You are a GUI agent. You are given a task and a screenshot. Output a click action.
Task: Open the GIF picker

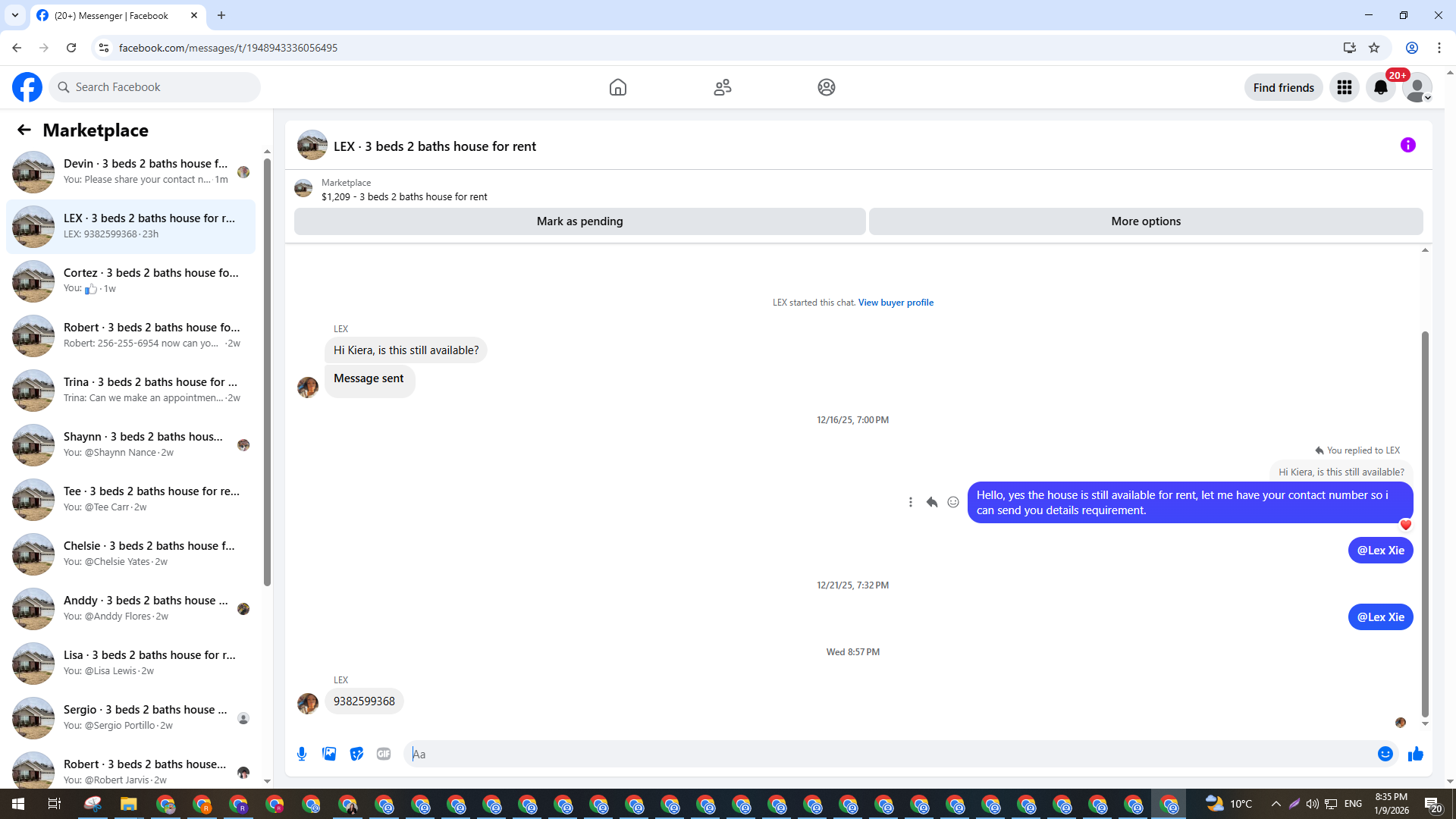click(384, 754)
